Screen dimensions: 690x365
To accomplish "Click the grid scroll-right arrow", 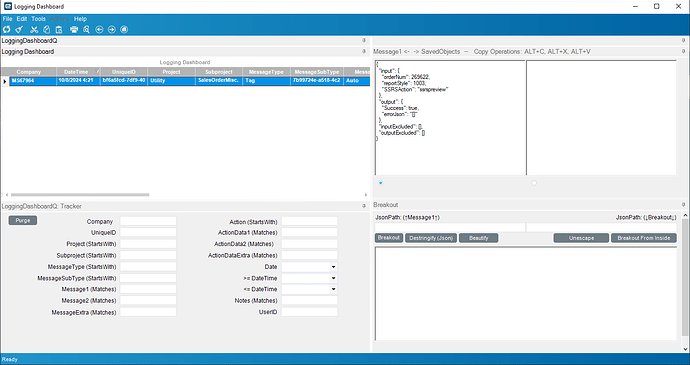I will [x=366, y=195].
